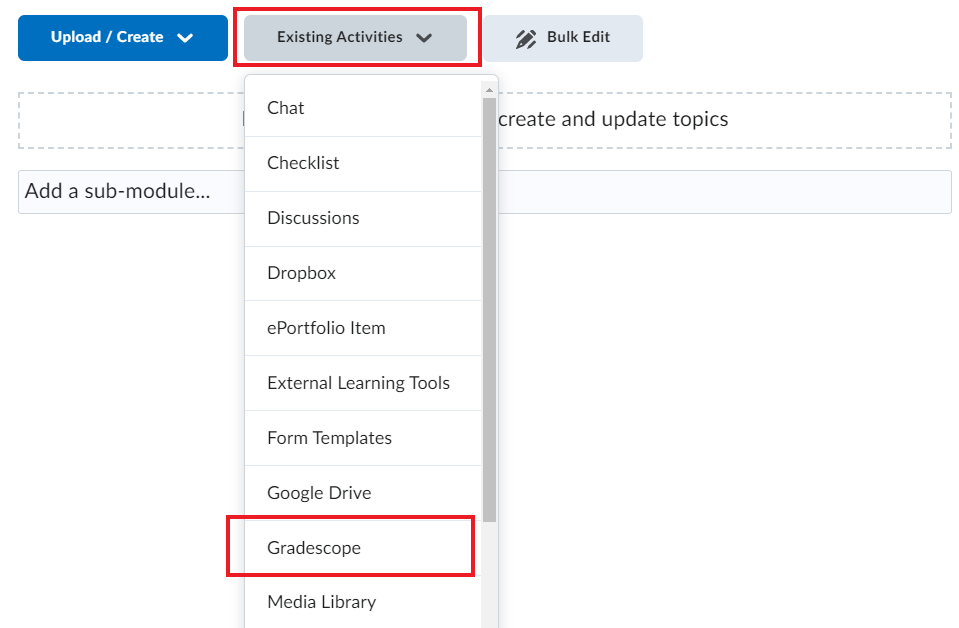Click the Upload / Create button

122,37
